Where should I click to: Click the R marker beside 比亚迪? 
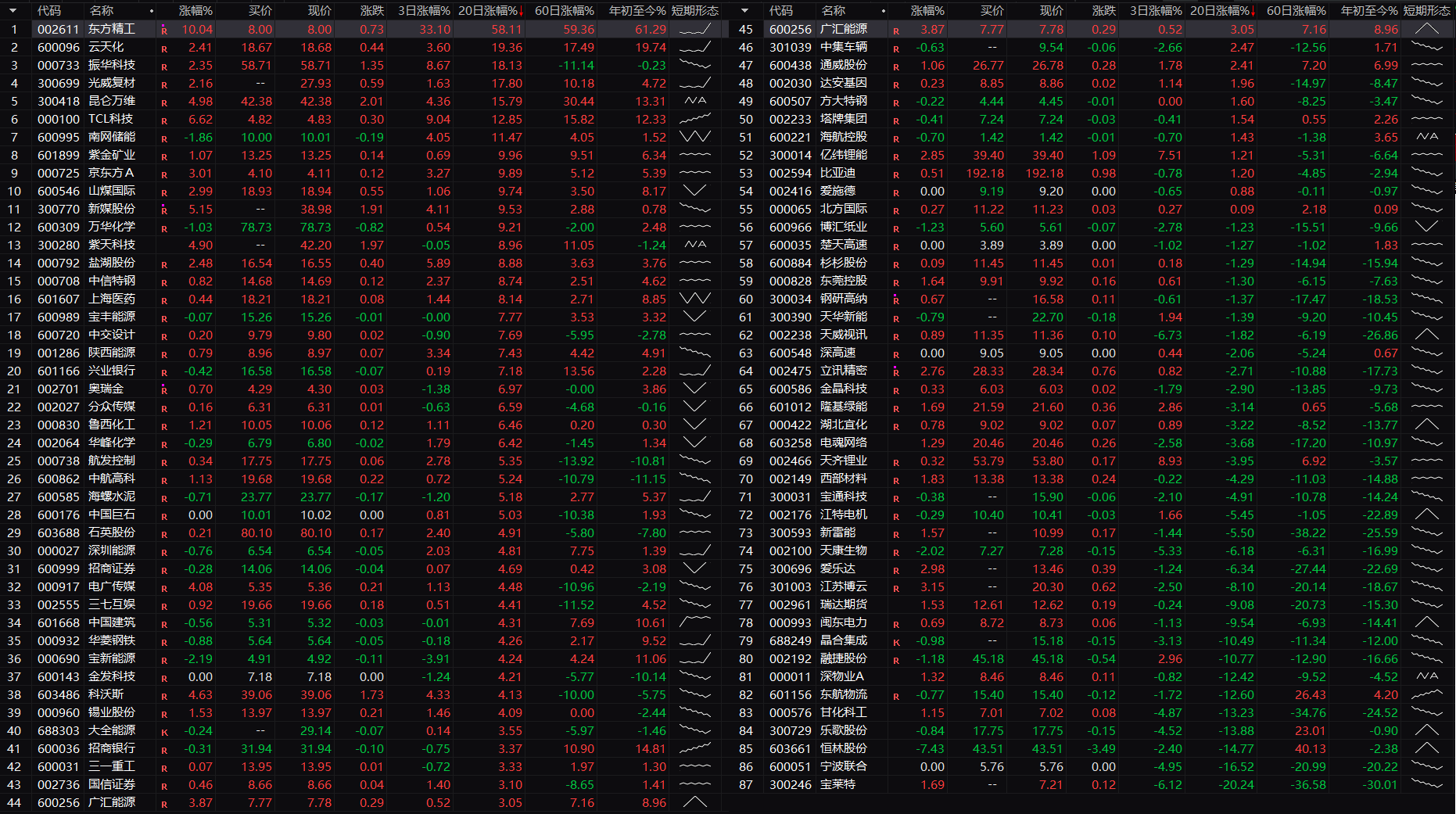[896, 174]
